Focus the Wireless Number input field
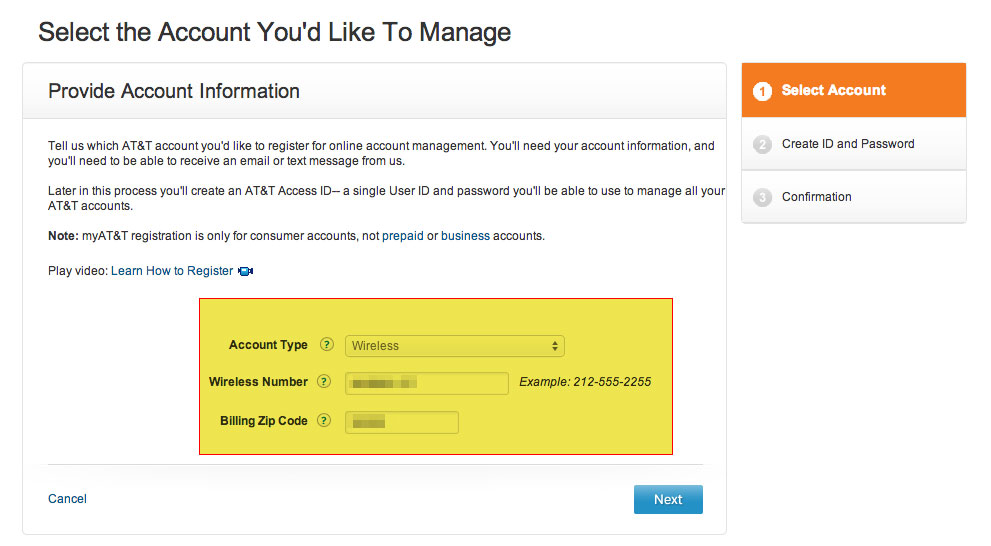The image size is (991, 546). 427,383
